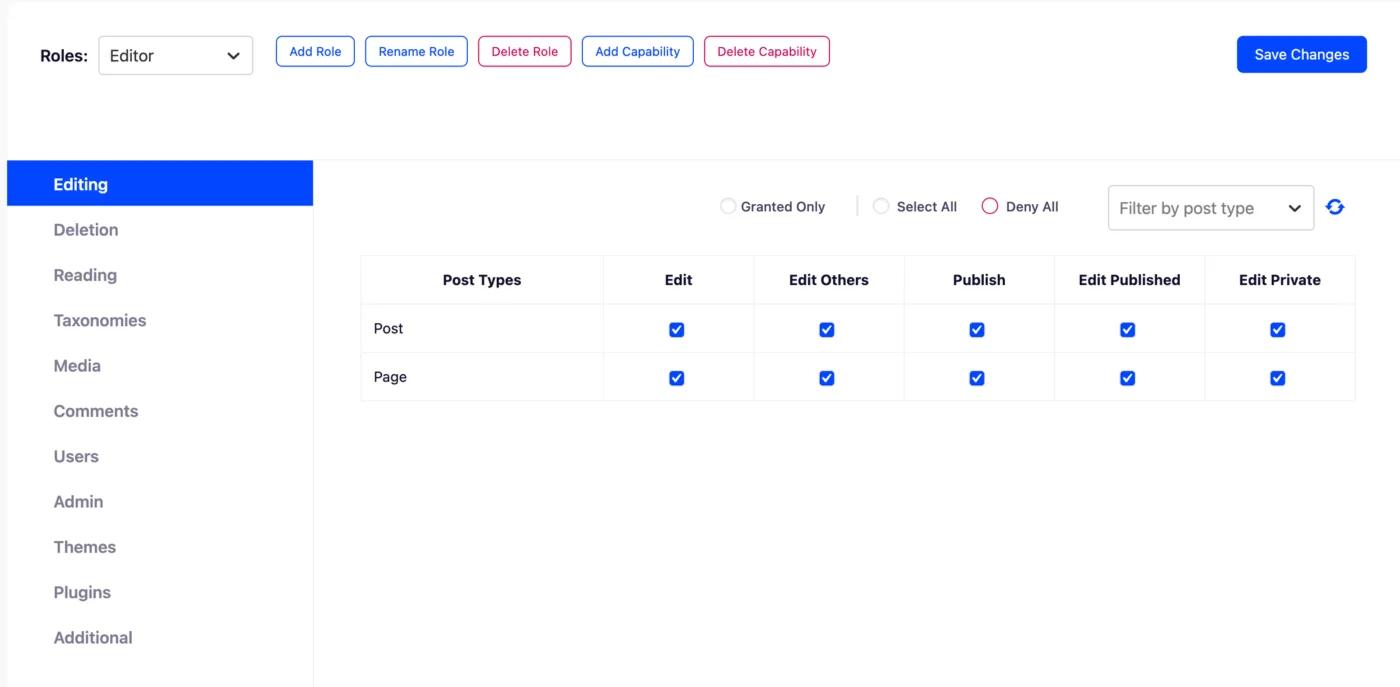Click the Edit Private column header

coord(1280,280)
